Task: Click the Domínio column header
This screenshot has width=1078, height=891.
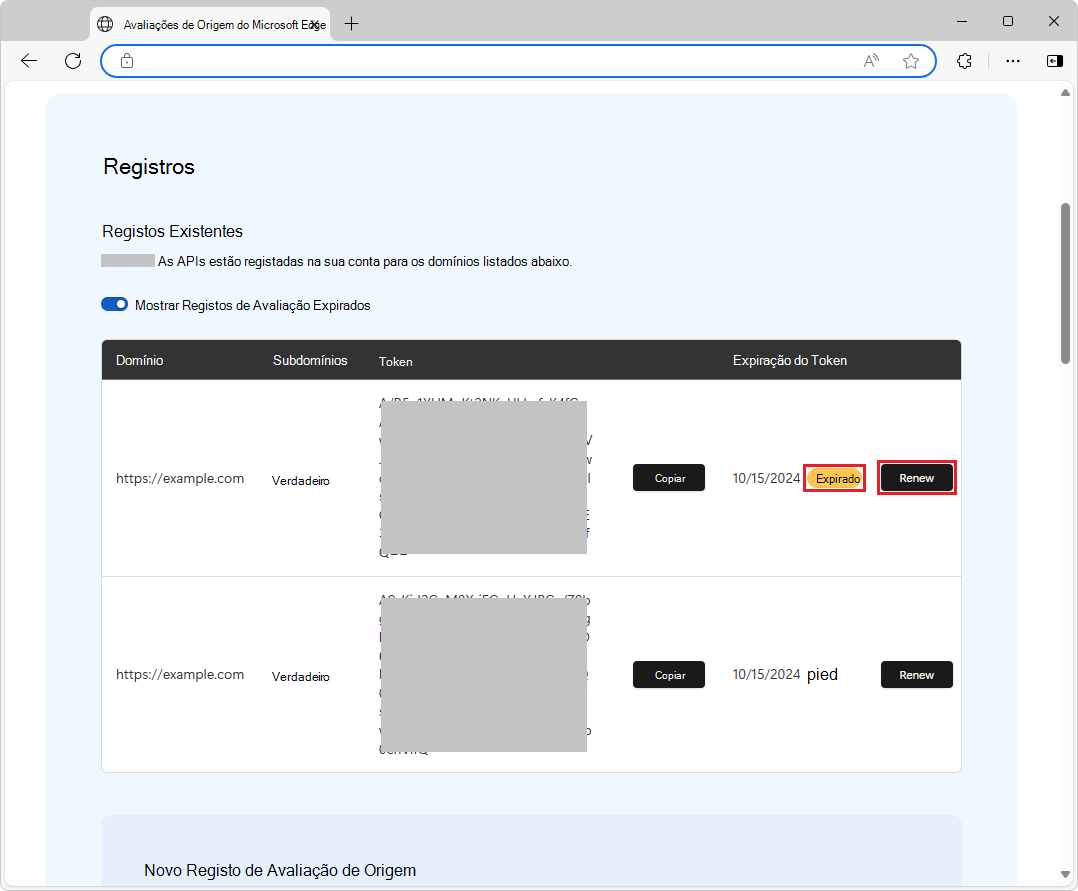Action: tap(140, 360)
